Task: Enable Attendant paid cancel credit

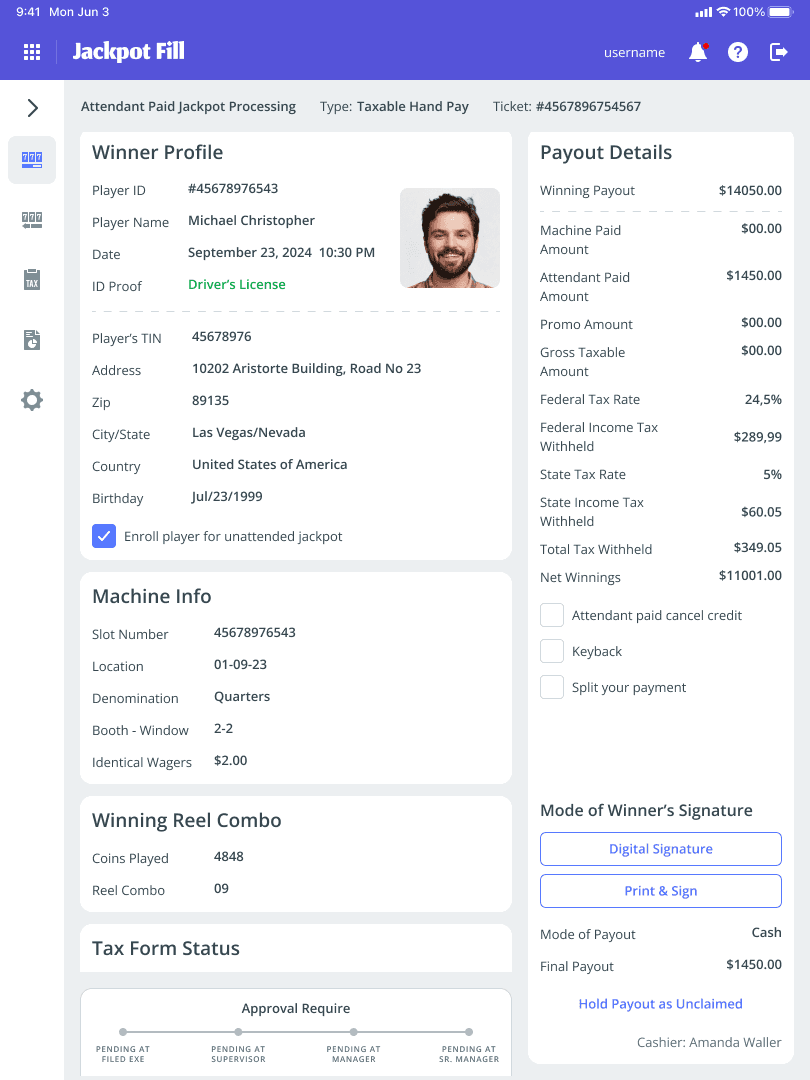Action: pos(551,615)
